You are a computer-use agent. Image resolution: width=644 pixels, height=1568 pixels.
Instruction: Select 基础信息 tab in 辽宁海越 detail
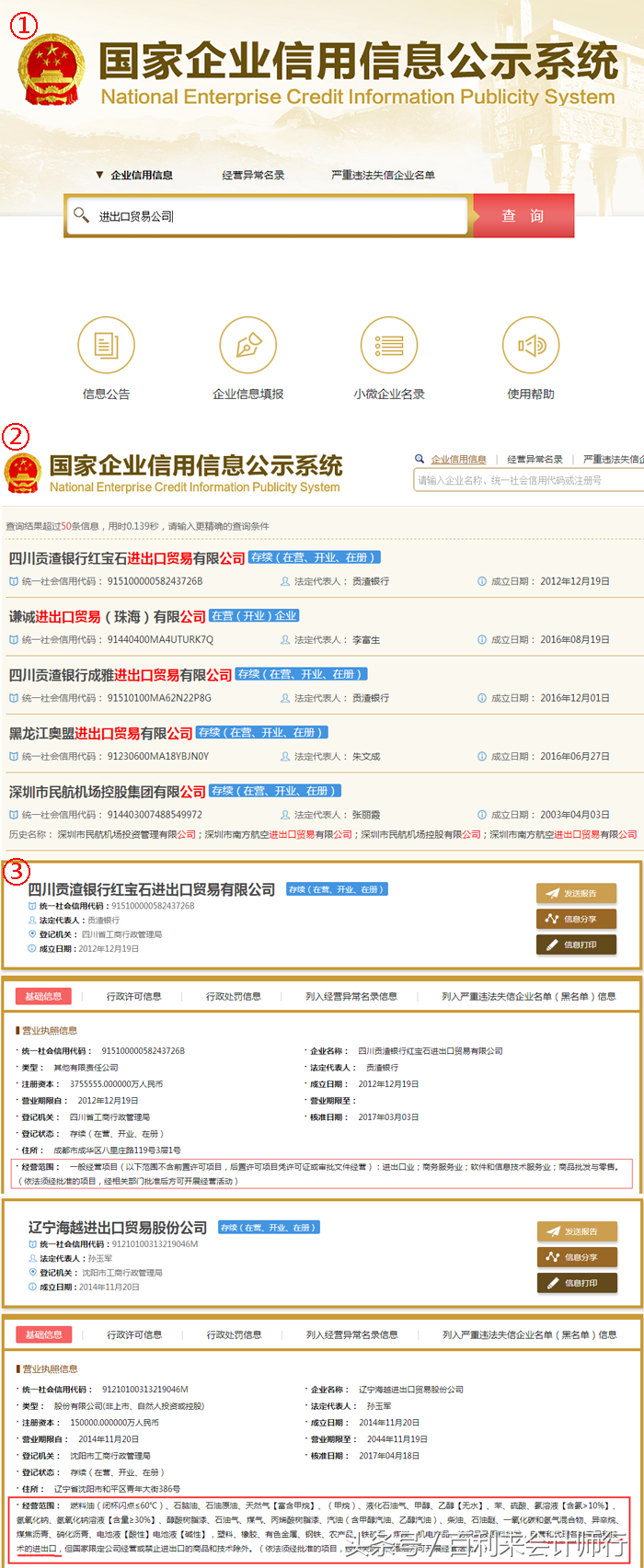tap(43, 1334)
